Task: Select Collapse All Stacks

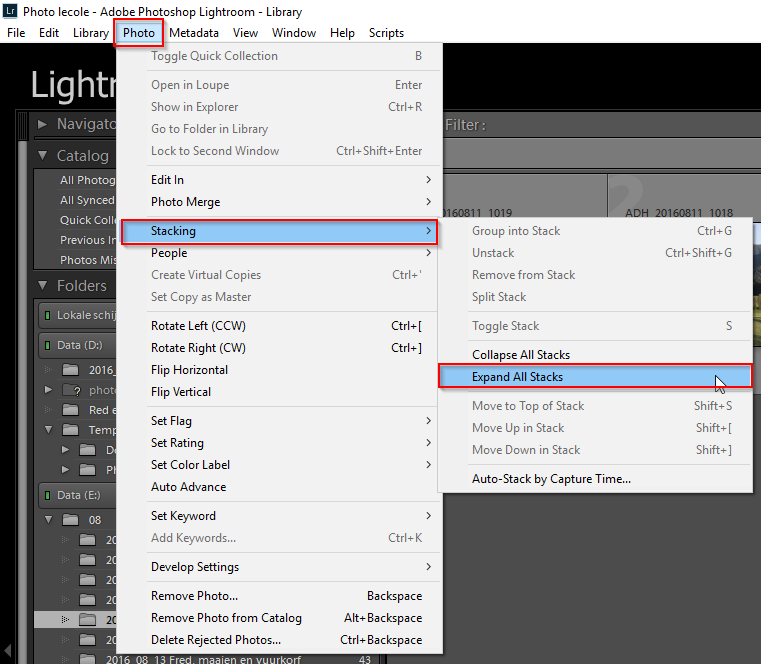Action: click(x=521, y=355)
